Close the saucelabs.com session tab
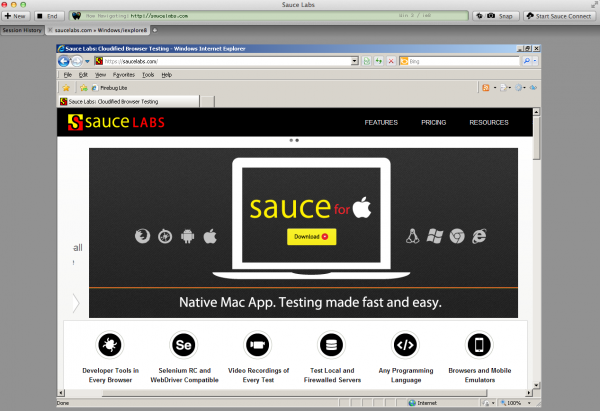Screen dimensions: 600x411 50,30
